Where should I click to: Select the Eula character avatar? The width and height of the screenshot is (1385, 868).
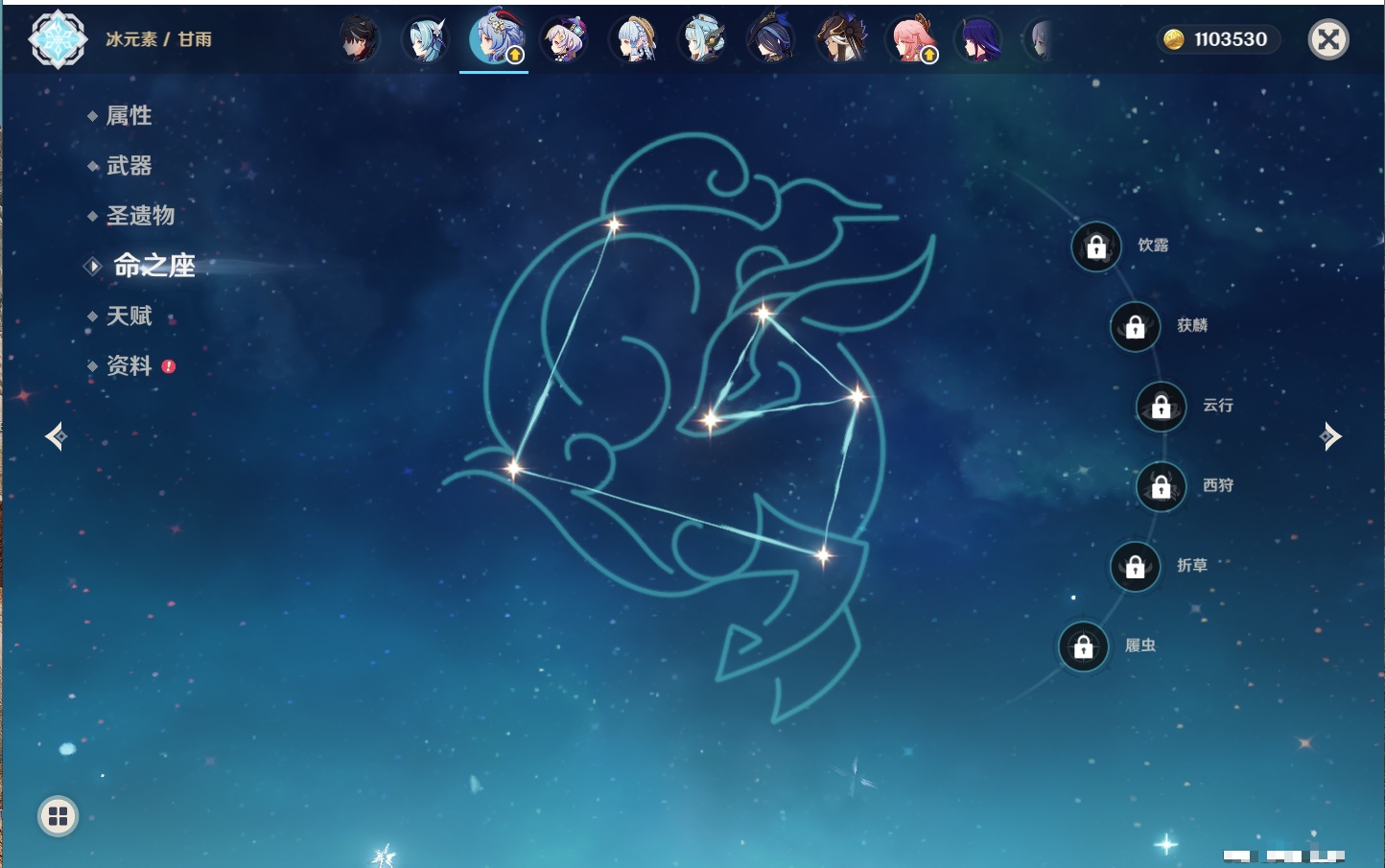(x=427, y=39)
